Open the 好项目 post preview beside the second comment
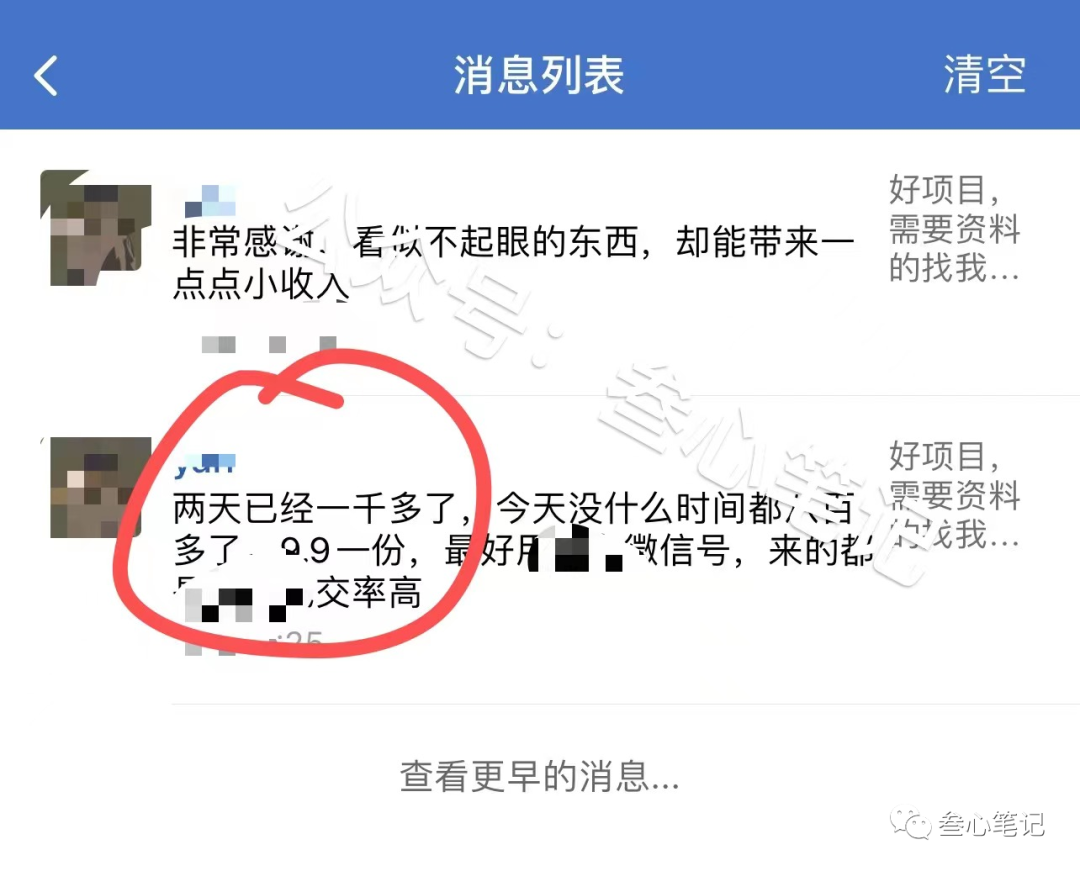The width and height of the screenshot is (1080, 871). click(x=955, y=495)
